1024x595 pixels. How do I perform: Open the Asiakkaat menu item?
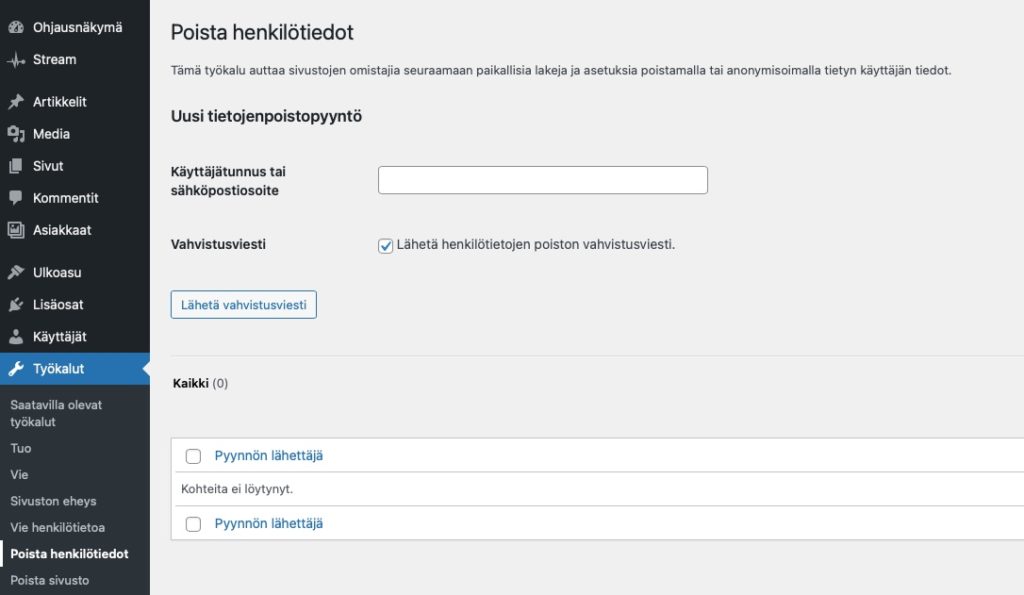(x=61, y=230)
